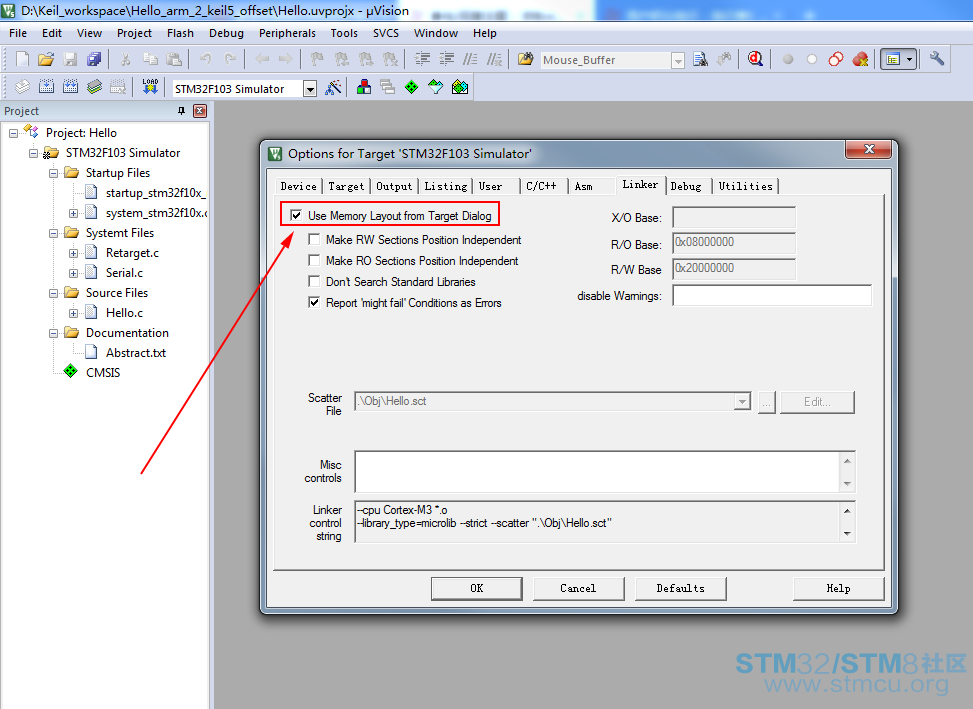Open the Scatter File dropdown arrow
Viewport: 973px width, 709px height.
click(742, 402)
